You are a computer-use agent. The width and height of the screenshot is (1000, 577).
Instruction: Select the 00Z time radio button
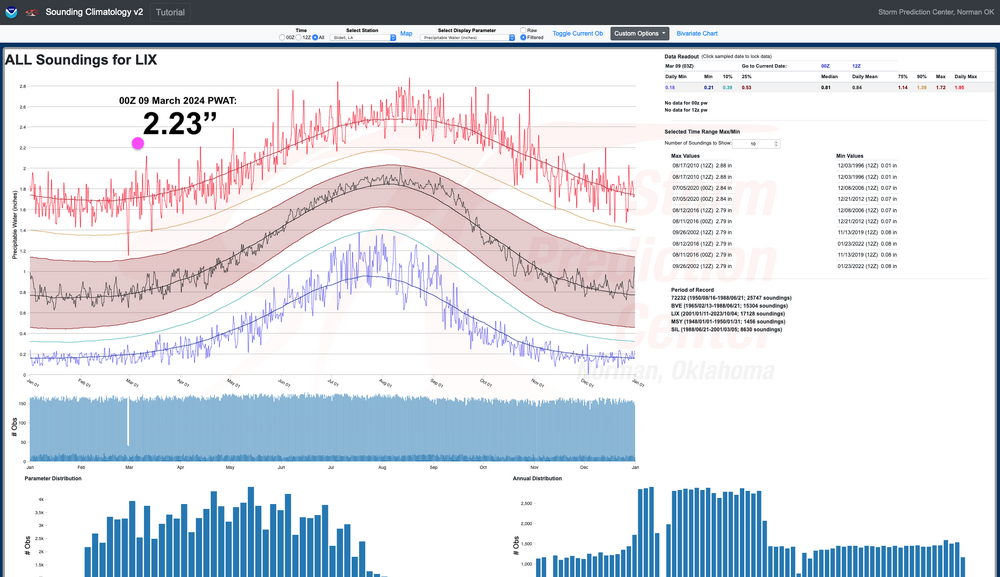[282, 38]
